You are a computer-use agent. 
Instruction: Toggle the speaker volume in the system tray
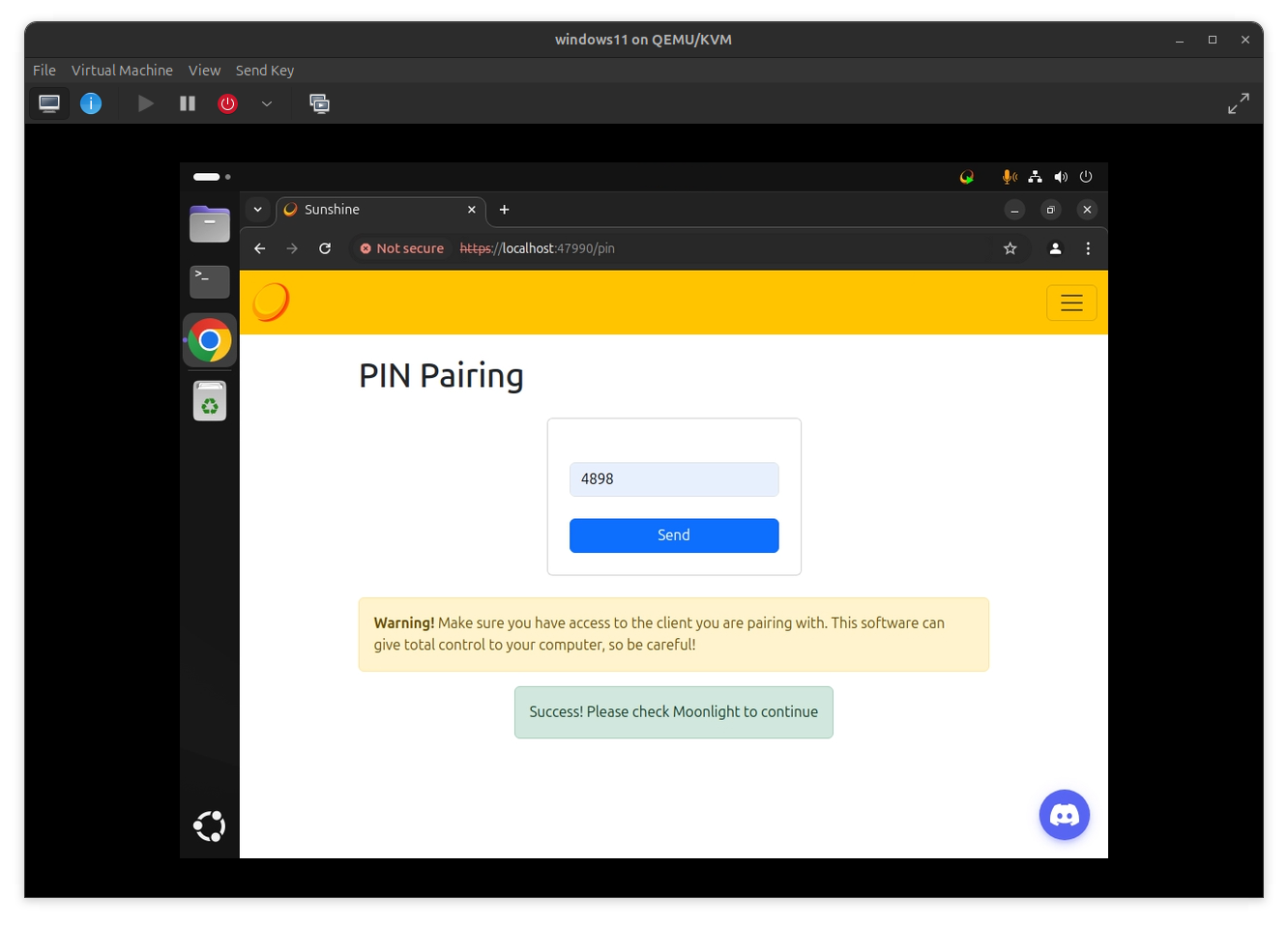pos(1061,176)
